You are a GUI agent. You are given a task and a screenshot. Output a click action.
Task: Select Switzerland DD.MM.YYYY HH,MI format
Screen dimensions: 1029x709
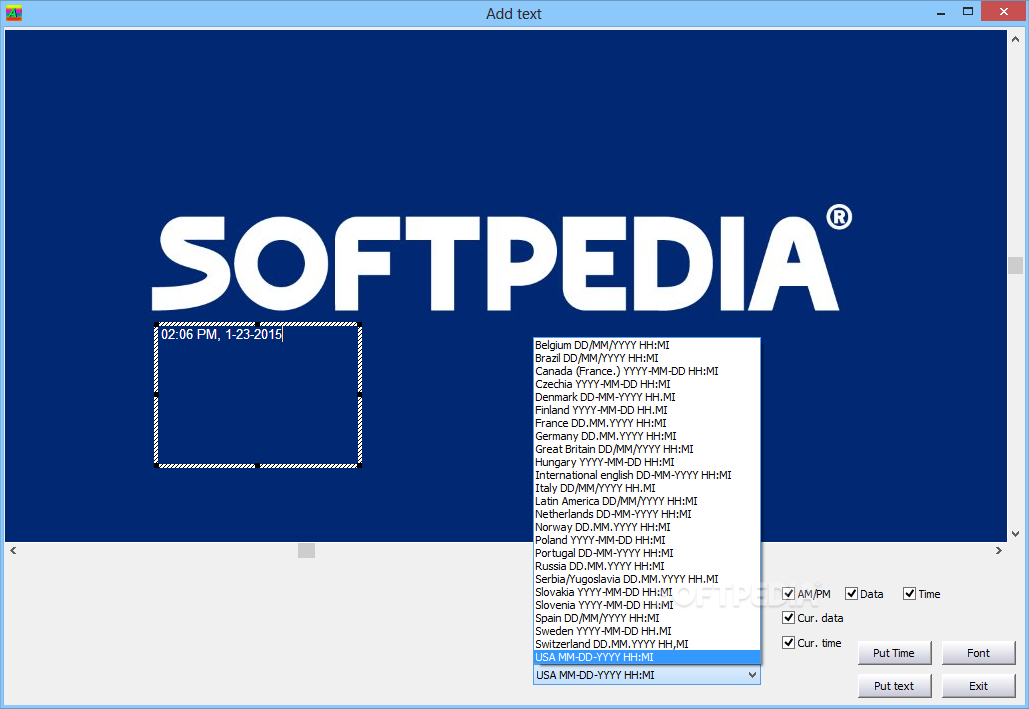(646, 644)
